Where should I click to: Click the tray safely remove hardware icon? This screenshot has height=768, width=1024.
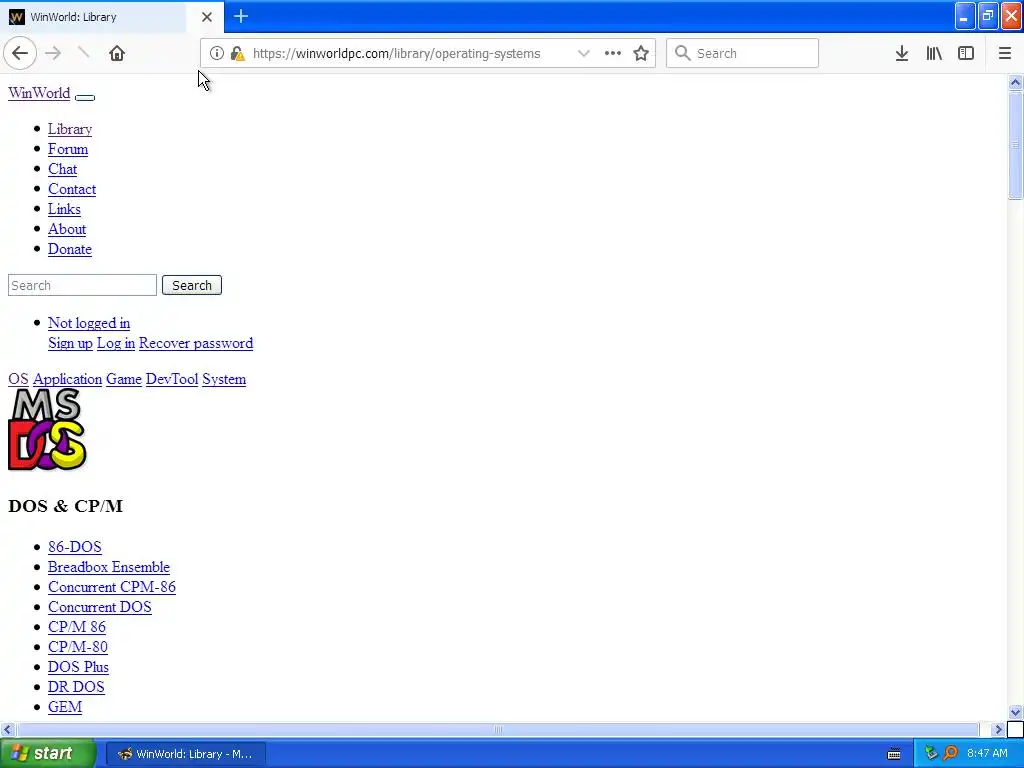[x=931, y=754]
